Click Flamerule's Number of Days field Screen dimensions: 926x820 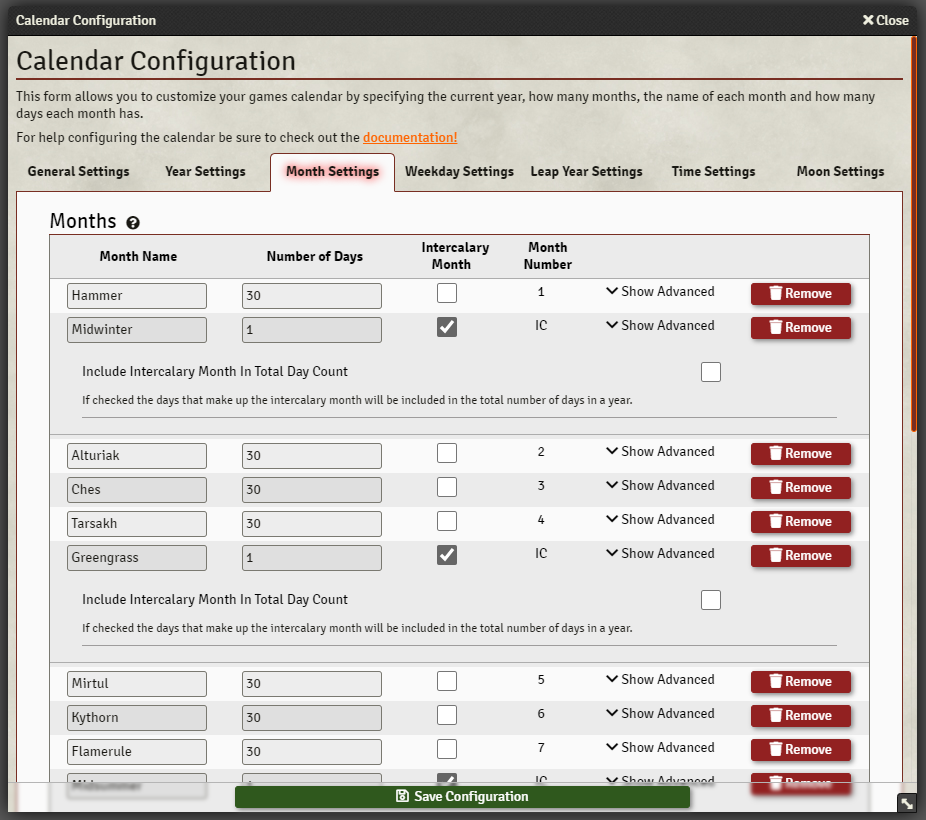tap(312, 752)
